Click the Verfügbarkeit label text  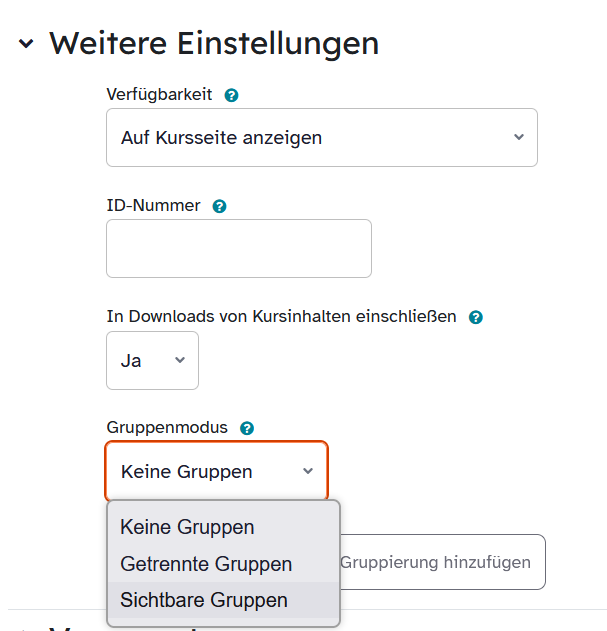[159, 95]
